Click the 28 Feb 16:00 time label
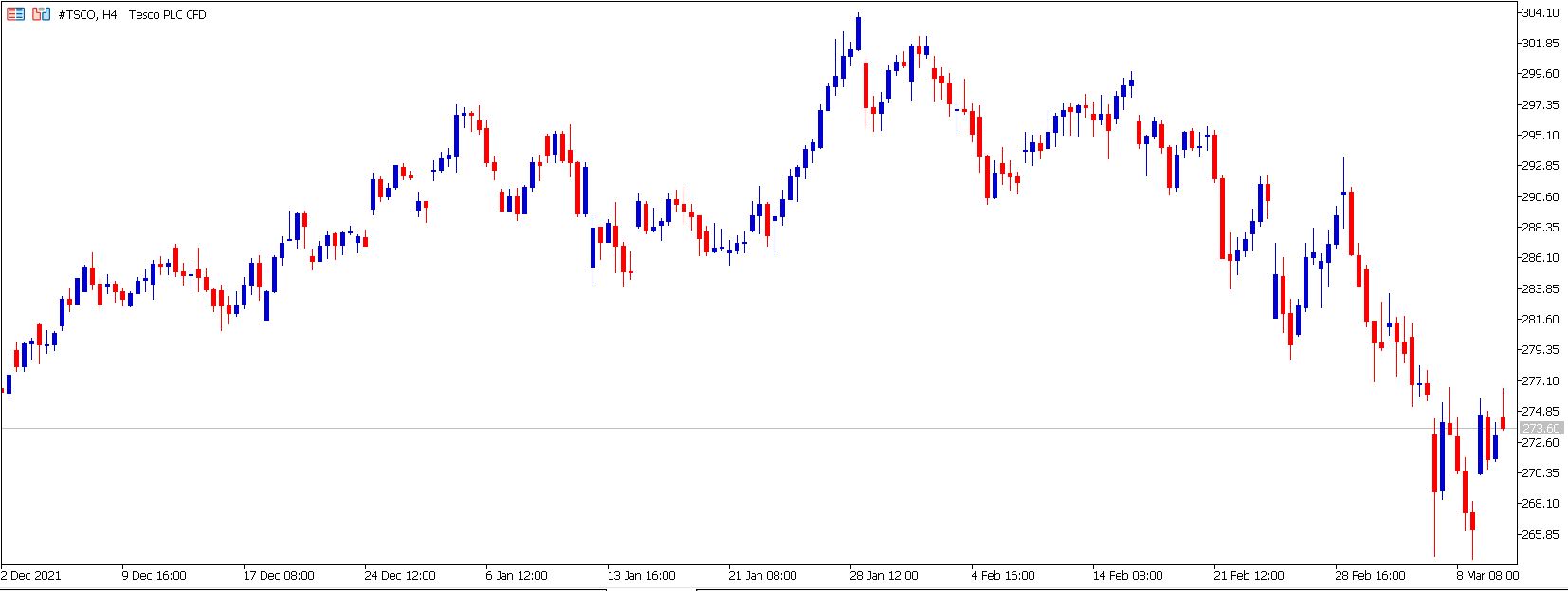Image resolution: width=1568 pixels, height=591 pixels. [x=1370, y=575]
